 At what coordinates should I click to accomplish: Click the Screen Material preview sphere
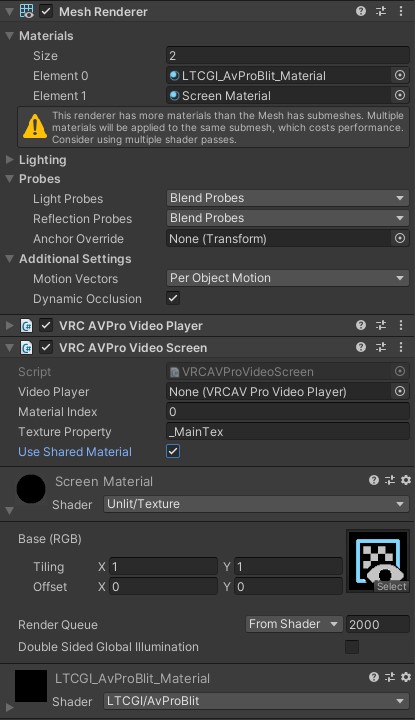coord(31,489)
